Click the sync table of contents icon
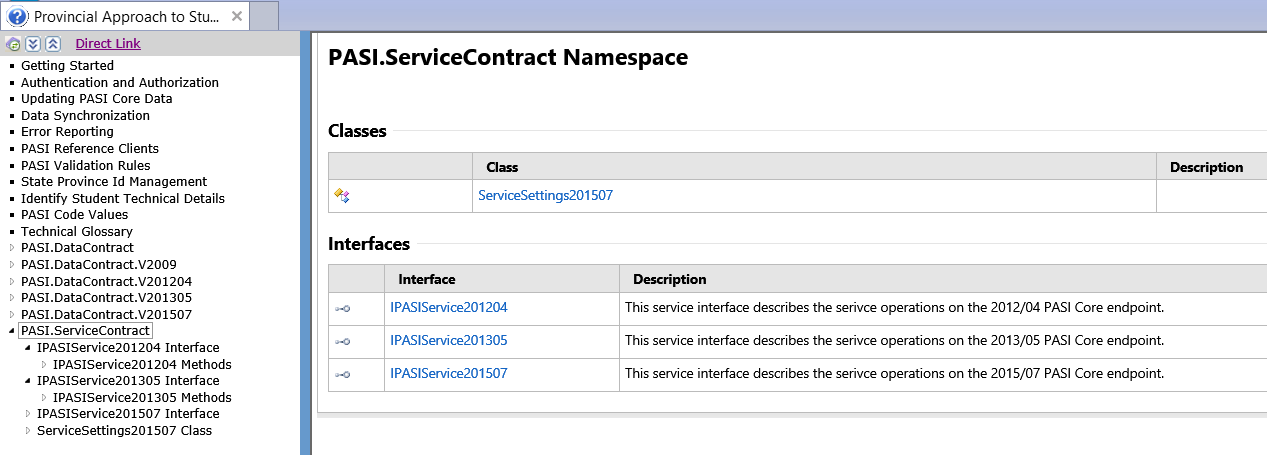This screenshot has height=455, width=1267. point(13,44)
